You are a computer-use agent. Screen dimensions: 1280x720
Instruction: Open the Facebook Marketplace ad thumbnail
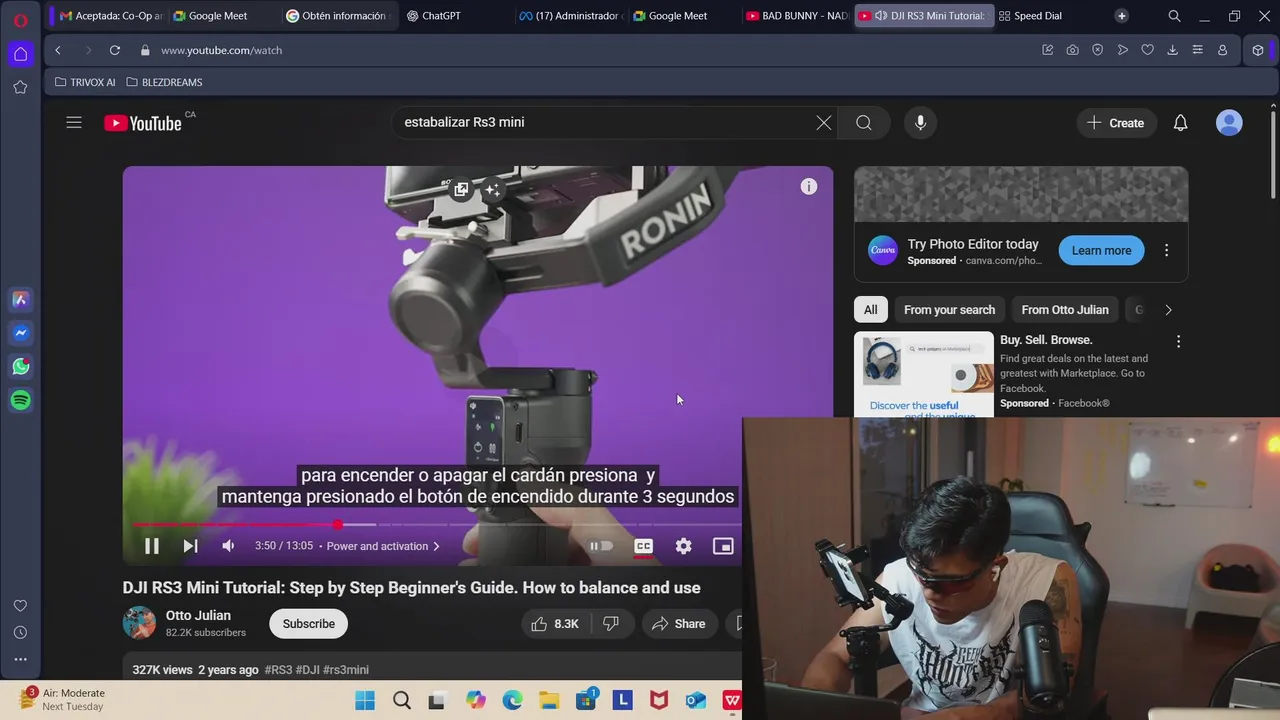pyautogui.click(x=924, y=374)
